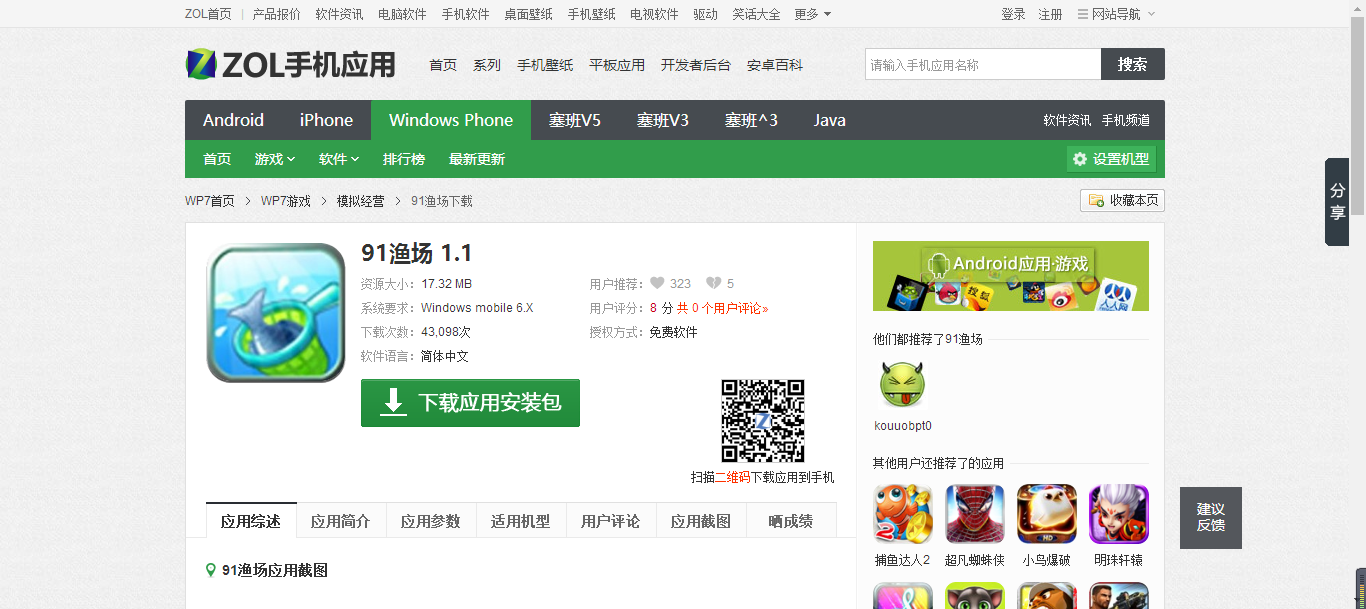Expand the 网站导航 dropdown menu
Viewport: 1366px width, 609px height.
(x=1116, y=14)
